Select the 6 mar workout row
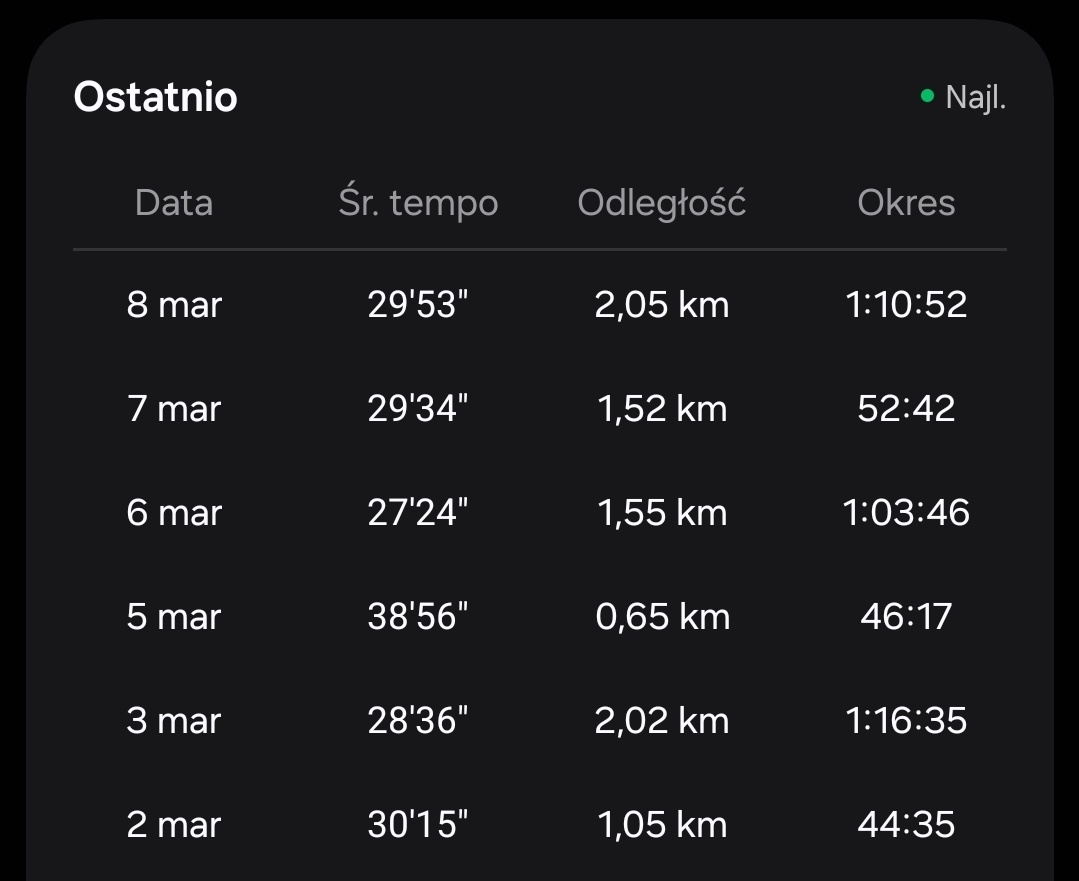 (x=174, y=512)
